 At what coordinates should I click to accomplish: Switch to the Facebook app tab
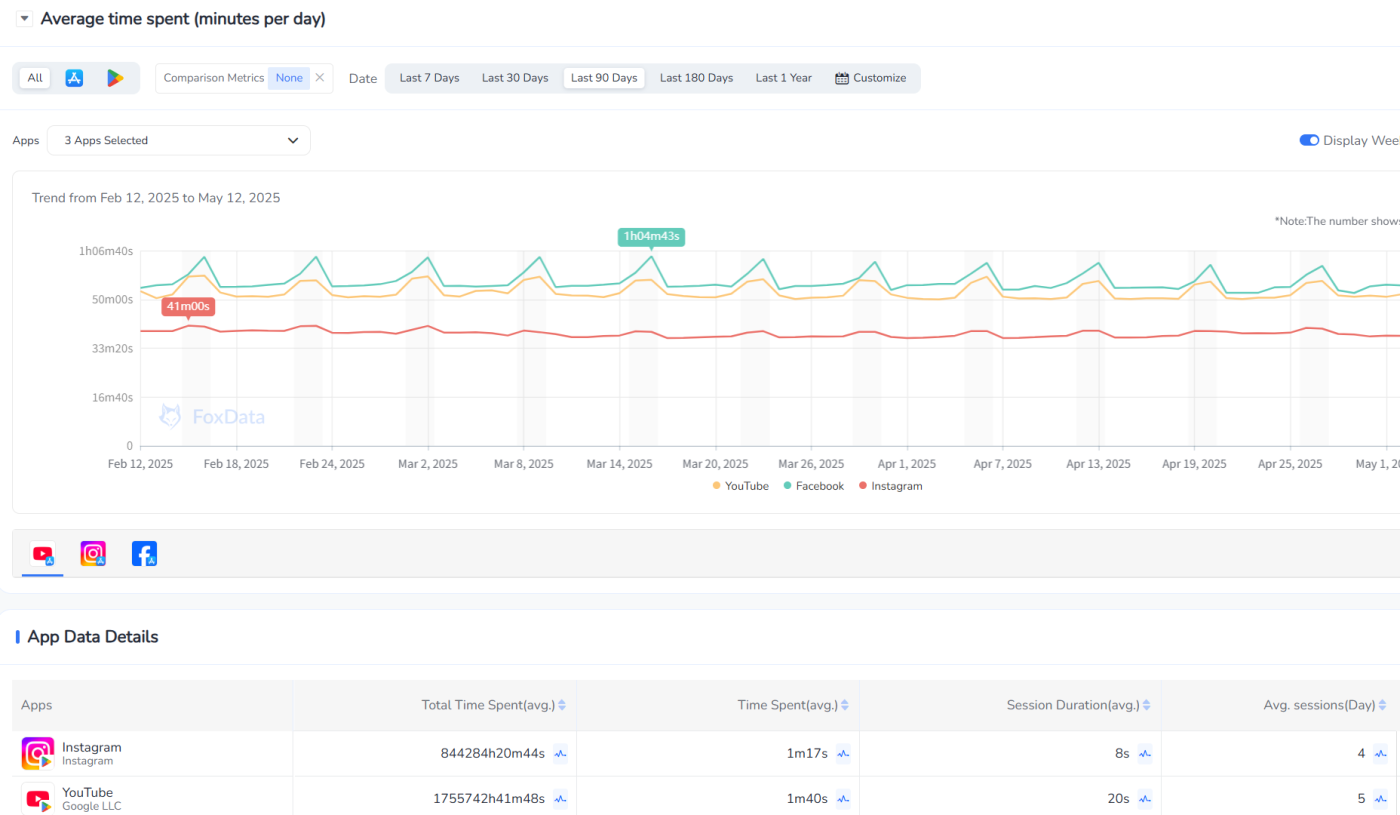point(144,554)
